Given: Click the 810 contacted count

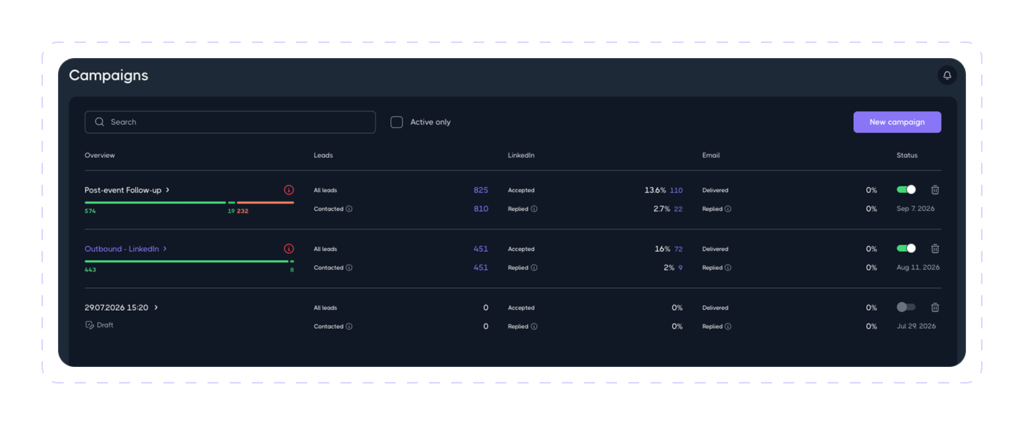Looking at the screenshot, I should tap(481, 209).
